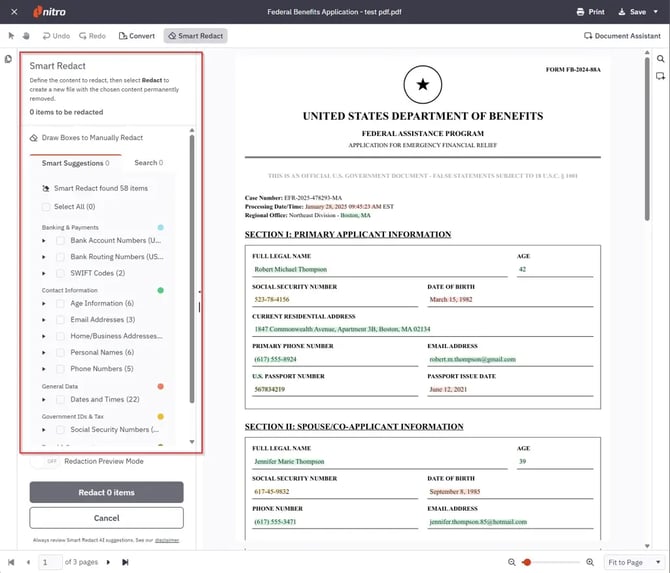Go to the last page
670x573 pixels.
click(125, 562)
